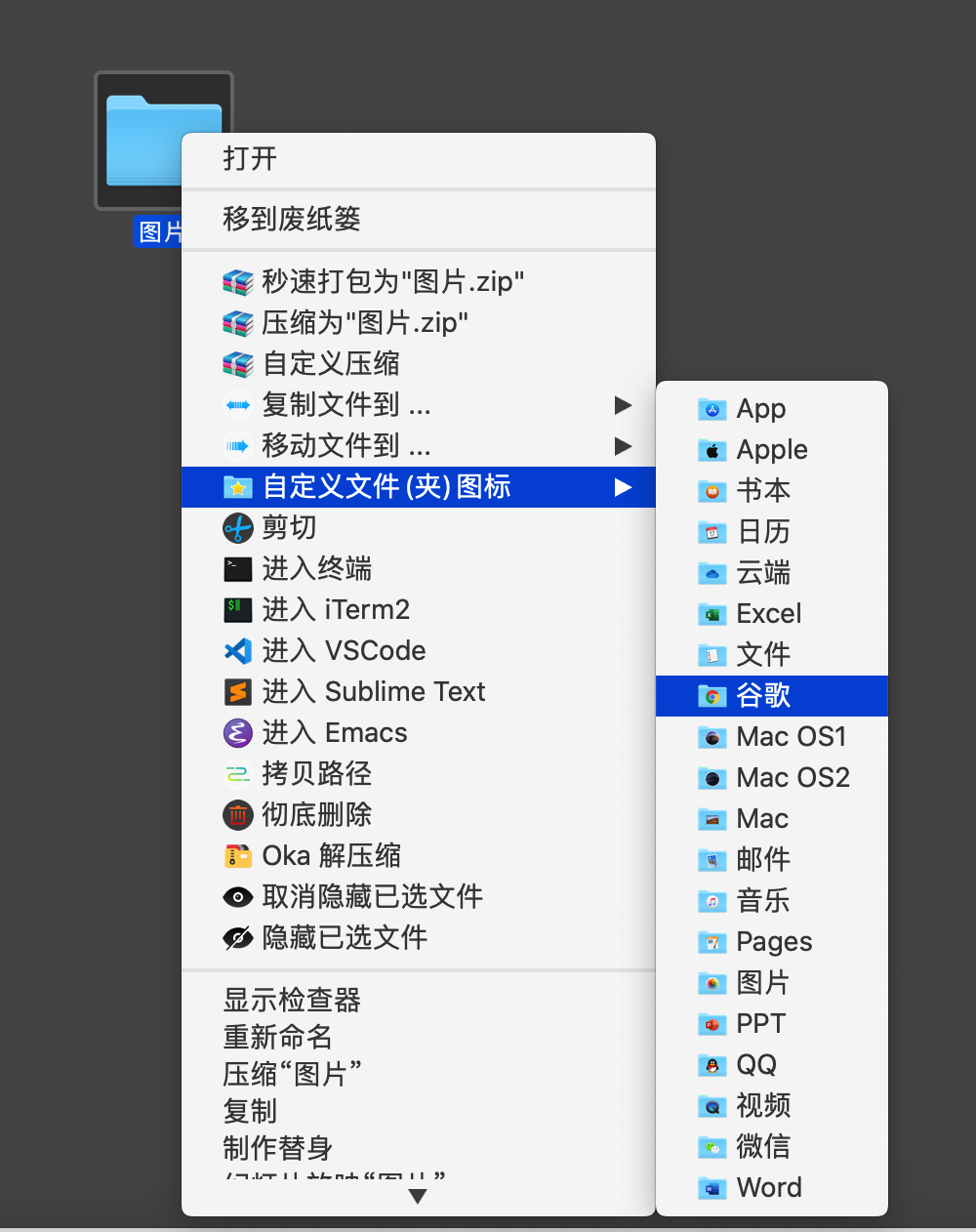
Task: Click the iTerm2 icon
Action: pyautogui.click(x=238, y=610)
